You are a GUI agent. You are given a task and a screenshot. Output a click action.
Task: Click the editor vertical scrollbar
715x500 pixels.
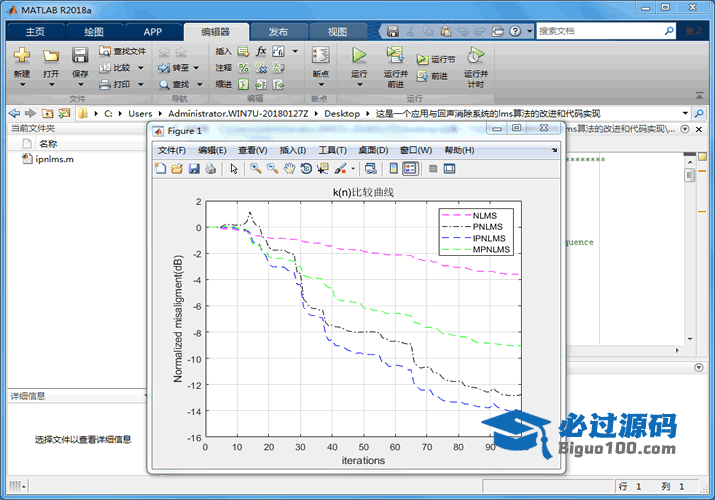(690, 249)
